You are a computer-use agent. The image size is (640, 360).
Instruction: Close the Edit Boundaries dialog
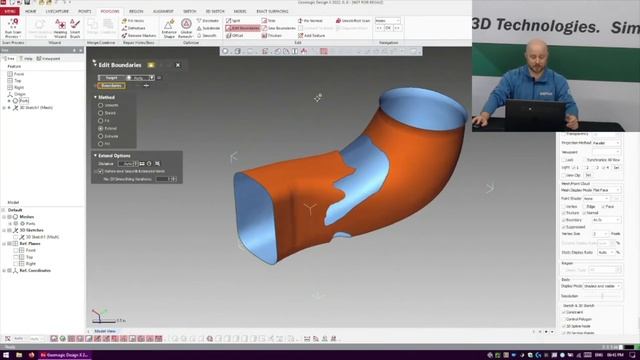(x=178, y=65)
